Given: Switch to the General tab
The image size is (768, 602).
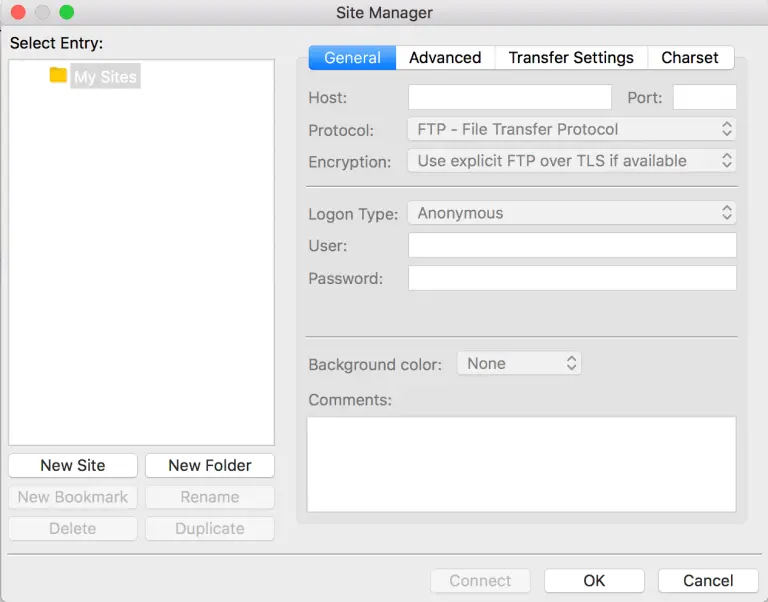Looking at the screenshot, I should tap(352, 58).
